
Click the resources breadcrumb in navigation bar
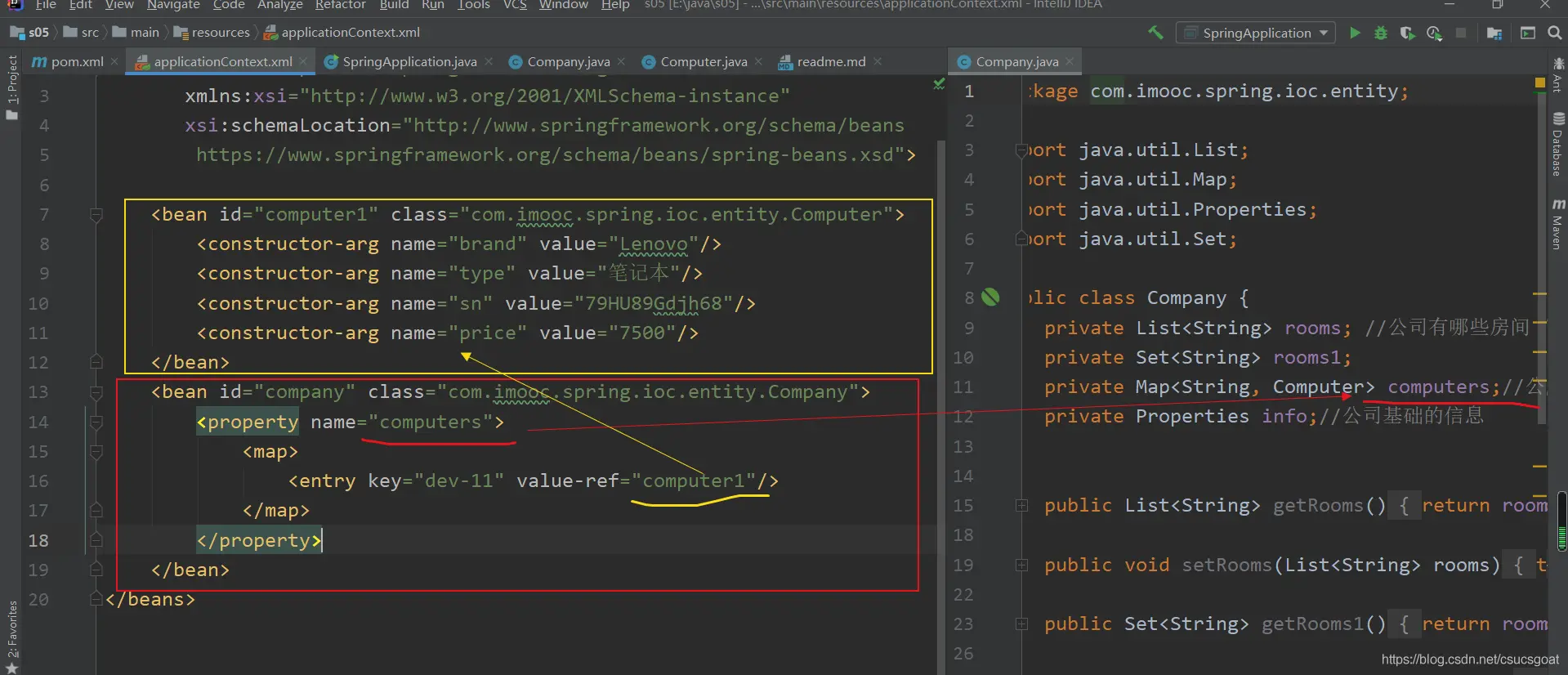pos(220,33)
